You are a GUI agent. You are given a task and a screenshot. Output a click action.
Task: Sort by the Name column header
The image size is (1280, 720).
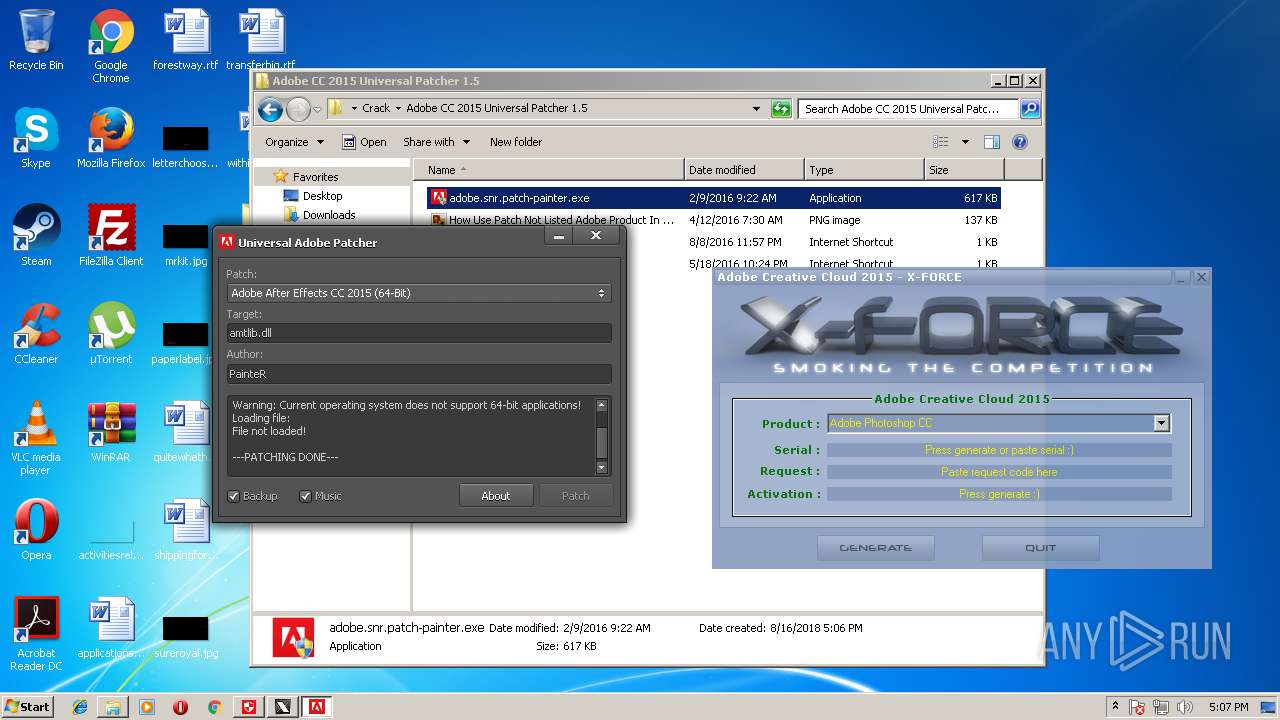pyautogui.click(x=549, y=170)
